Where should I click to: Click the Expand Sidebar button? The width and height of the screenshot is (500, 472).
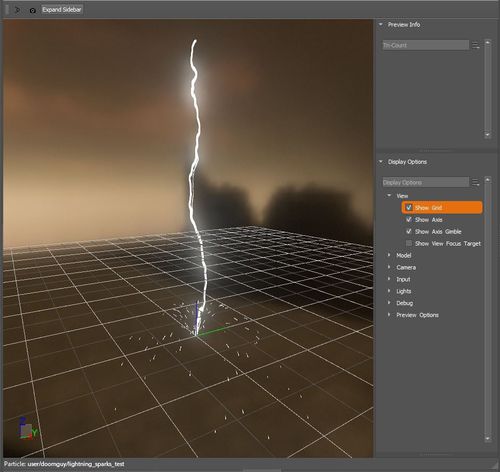coord(62,10)
